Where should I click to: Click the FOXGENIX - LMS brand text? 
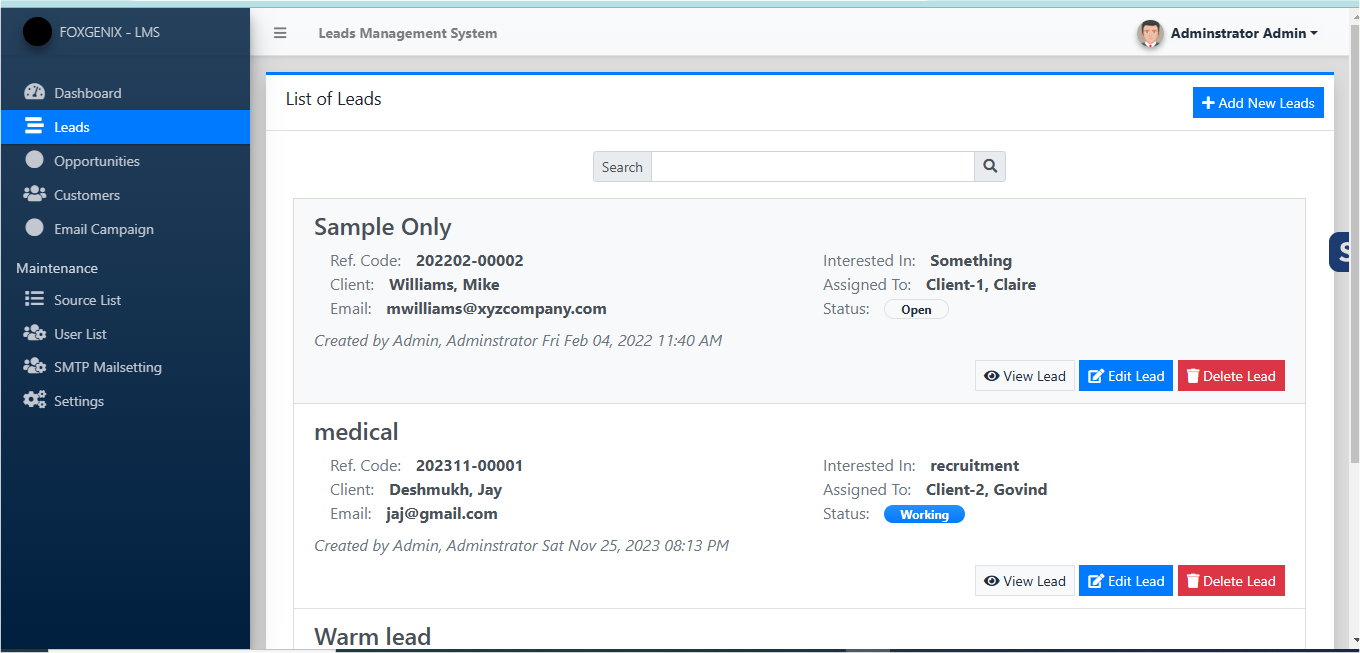click(110, 32)
